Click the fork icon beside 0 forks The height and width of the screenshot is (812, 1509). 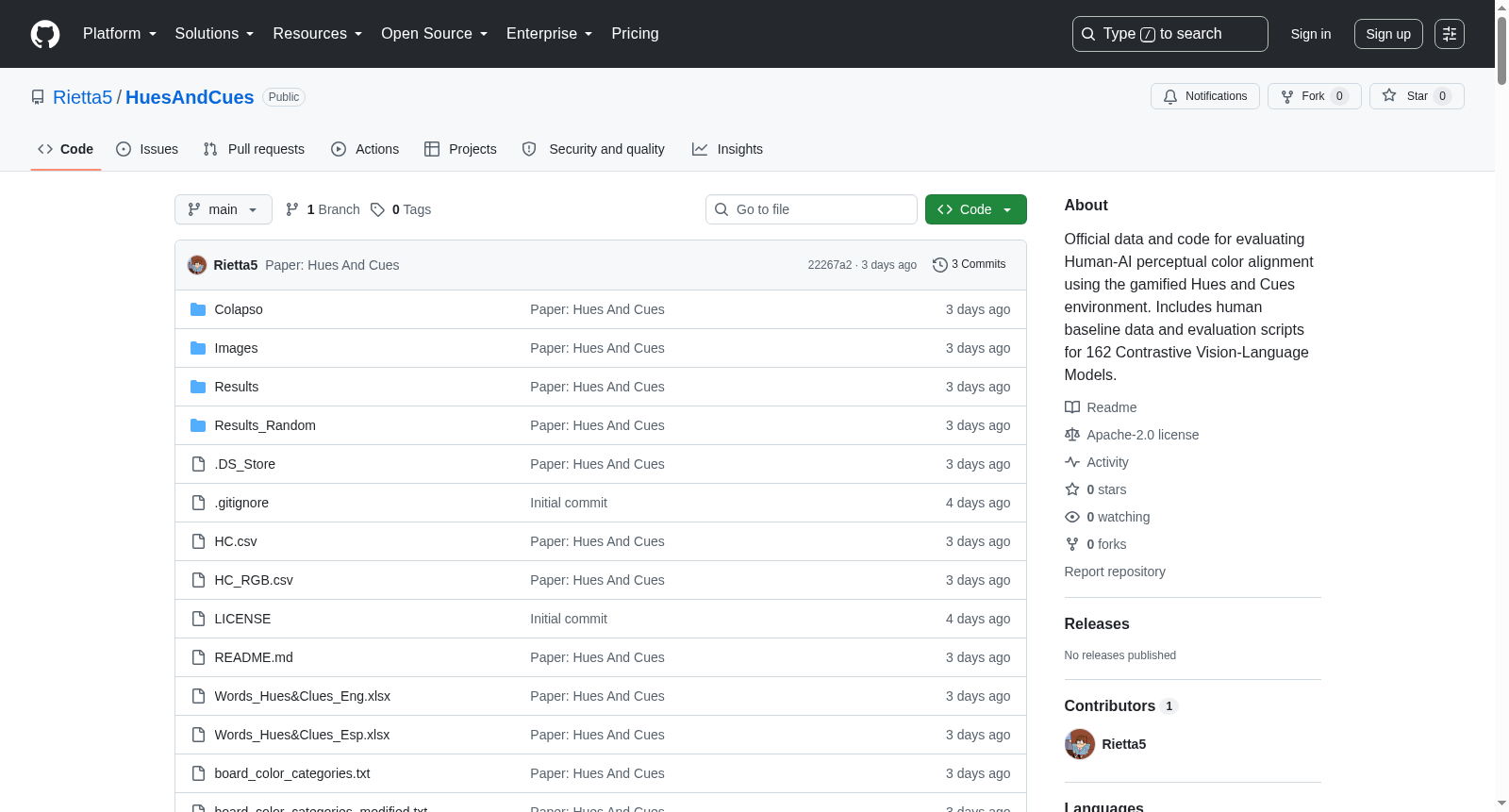click(x=1072, y=544)
